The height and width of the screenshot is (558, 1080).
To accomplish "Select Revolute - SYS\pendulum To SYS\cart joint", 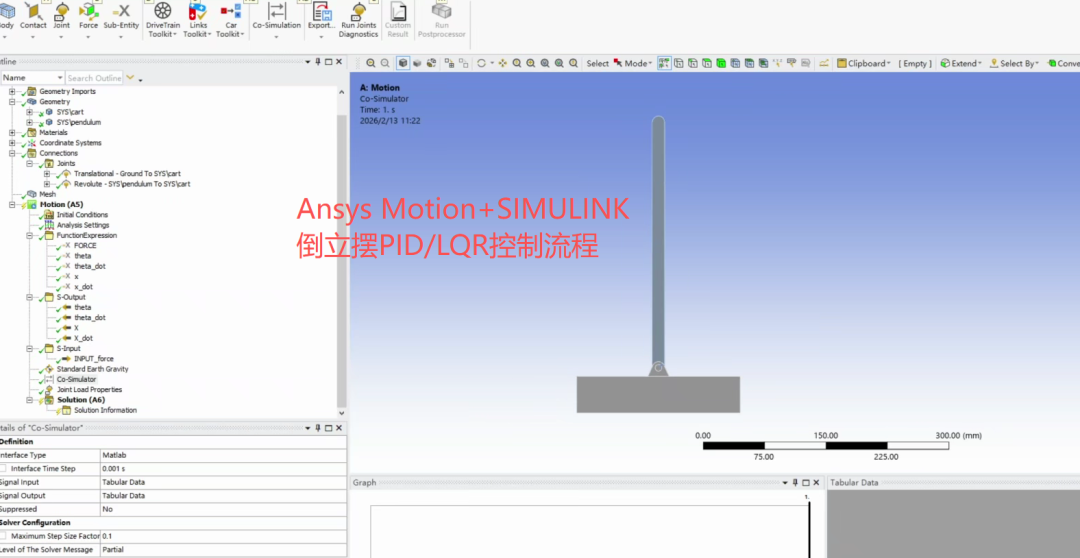I will tap(132, 185).
